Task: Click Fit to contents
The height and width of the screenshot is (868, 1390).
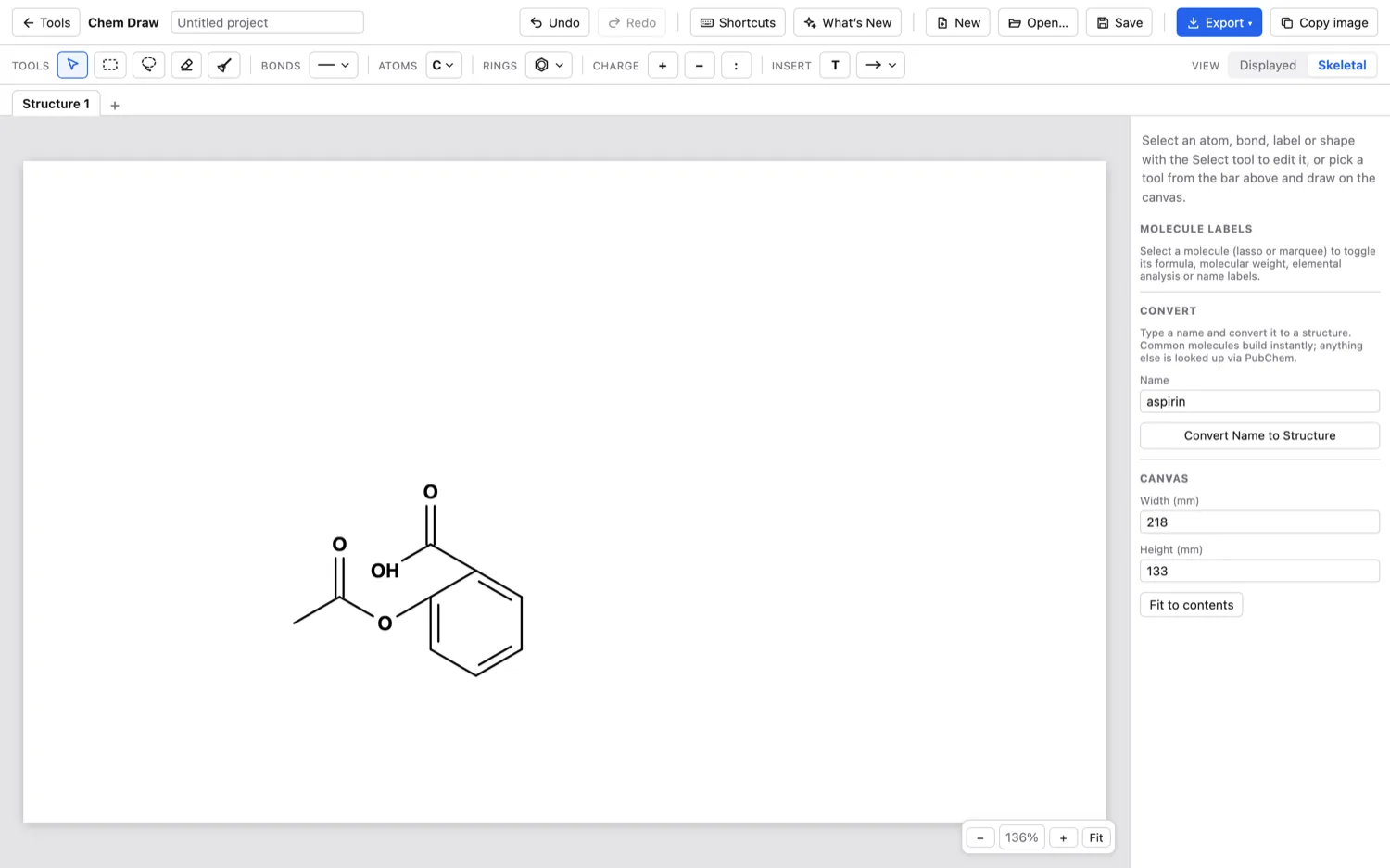Action: coord(1191,605)
